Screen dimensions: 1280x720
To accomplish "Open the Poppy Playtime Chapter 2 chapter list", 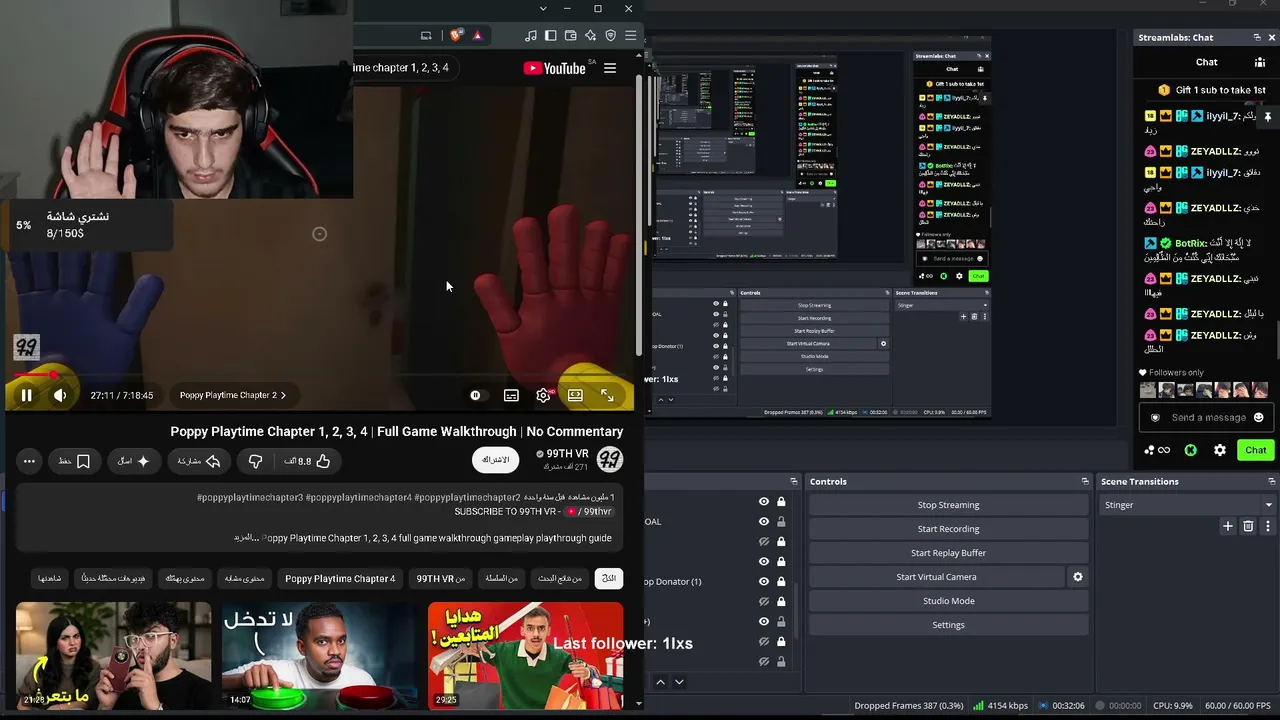I will coord(233,395).
